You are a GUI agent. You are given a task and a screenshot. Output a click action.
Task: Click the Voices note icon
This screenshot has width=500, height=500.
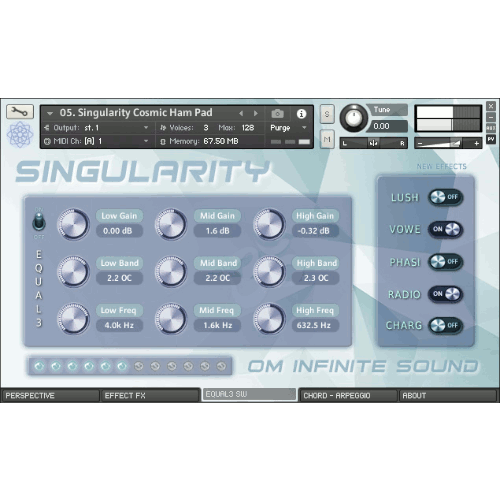click(163, 128)
